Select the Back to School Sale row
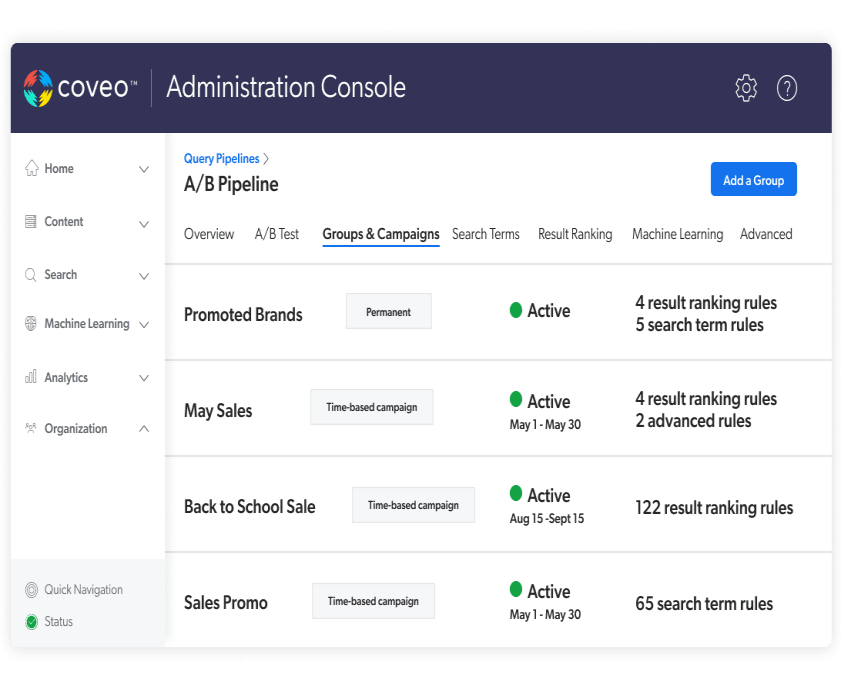Viewport: 841px width, 698px height. [x=249, y=507]
